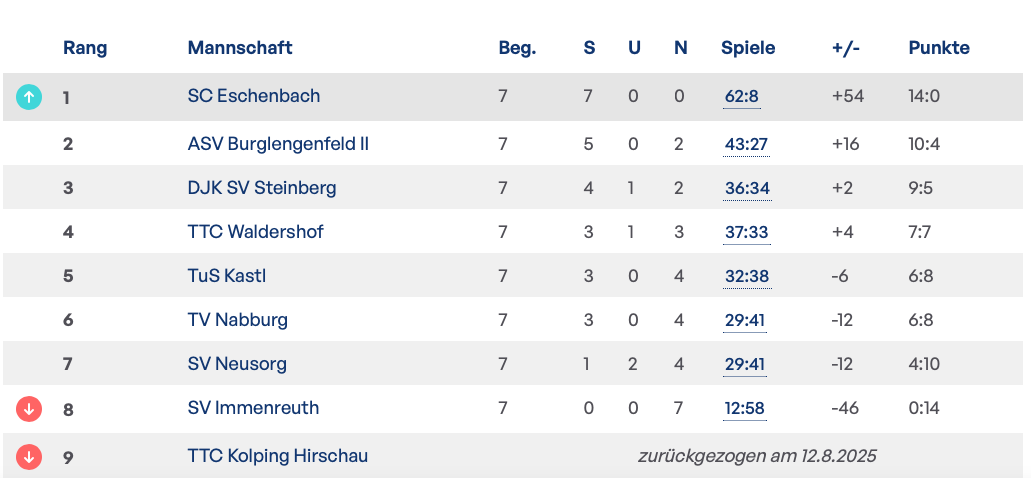This screenshot has height=478, width=1031.
Task: Click the Punkte column header
Action: pyautogui.click(x=939, y=48)
